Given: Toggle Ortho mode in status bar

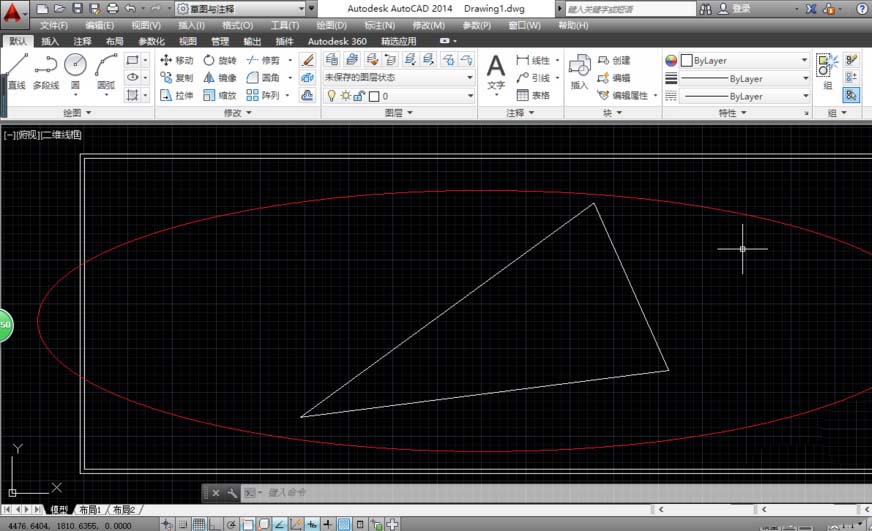Looking at the screenshot, I should [x=215, y=524].
